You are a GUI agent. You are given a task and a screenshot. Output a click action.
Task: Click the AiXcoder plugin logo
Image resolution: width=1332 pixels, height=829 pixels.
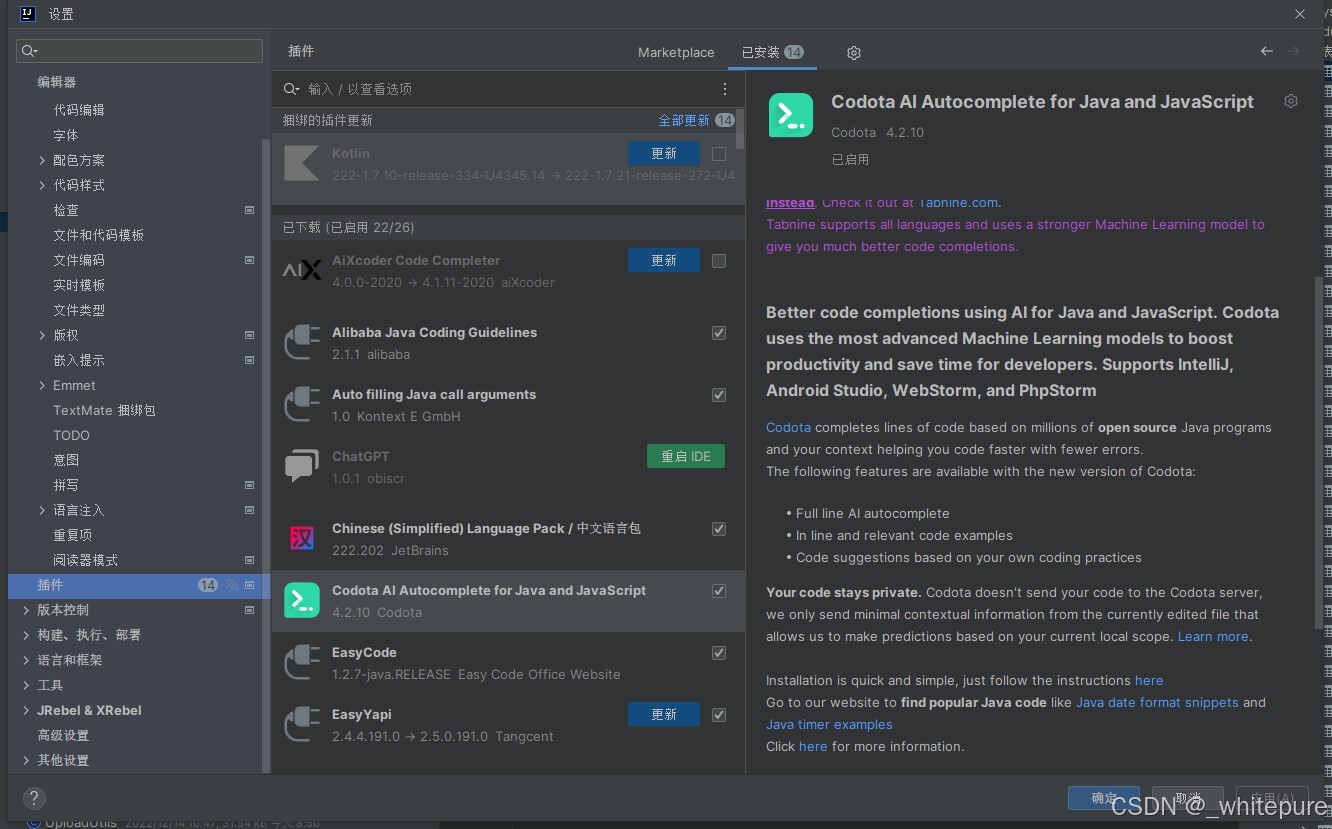(x=301, y=271)
